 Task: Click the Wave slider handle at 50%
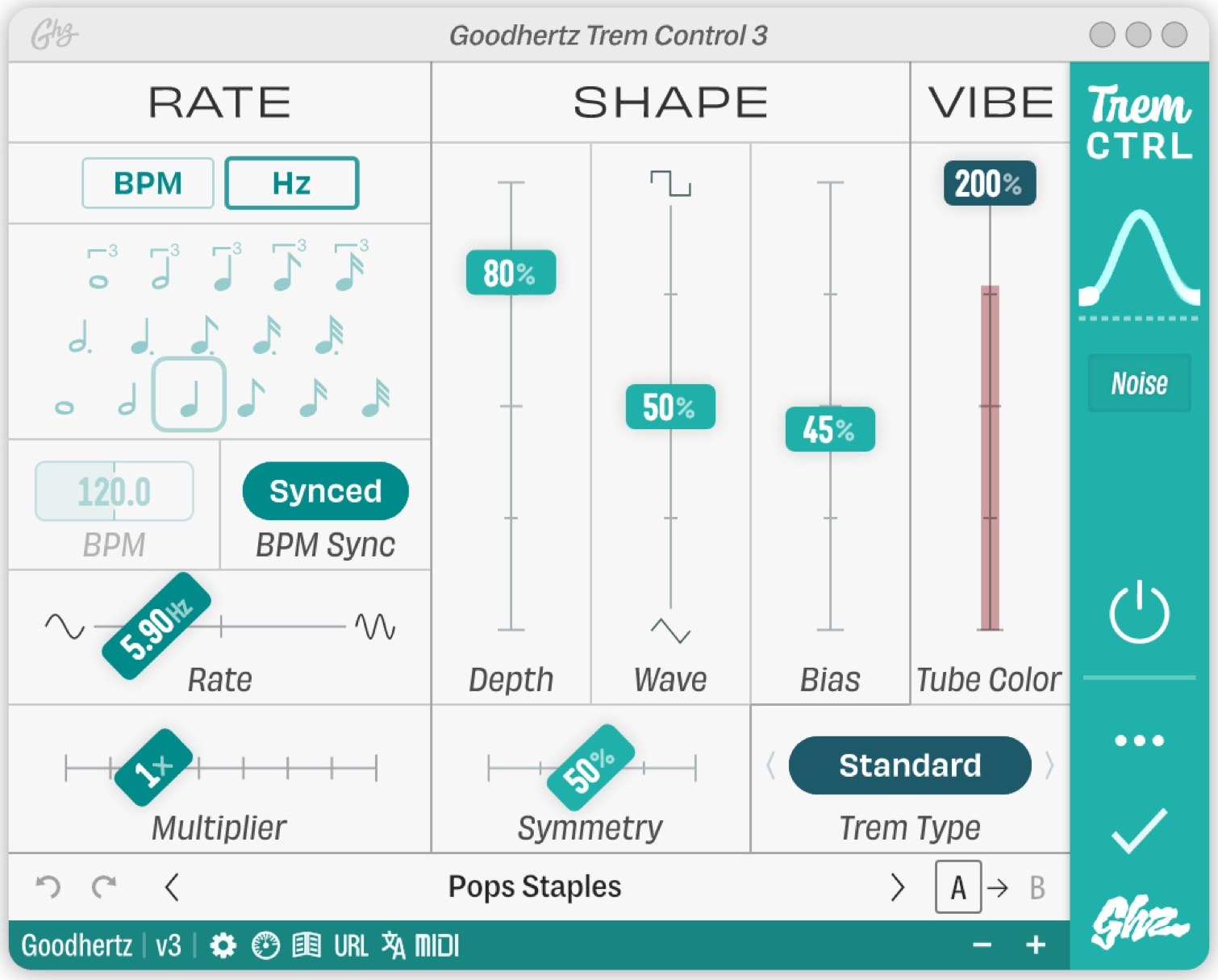coord(670,407)
